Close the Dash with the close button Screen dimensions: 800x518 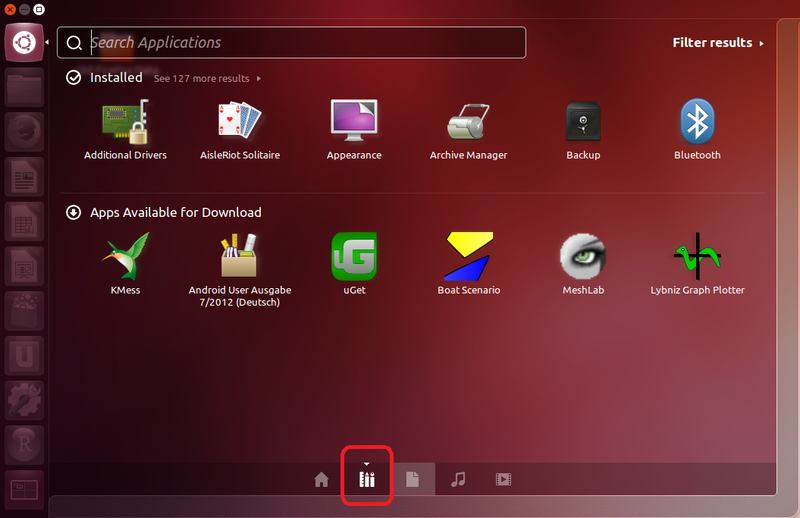click(x=10, y=9)
